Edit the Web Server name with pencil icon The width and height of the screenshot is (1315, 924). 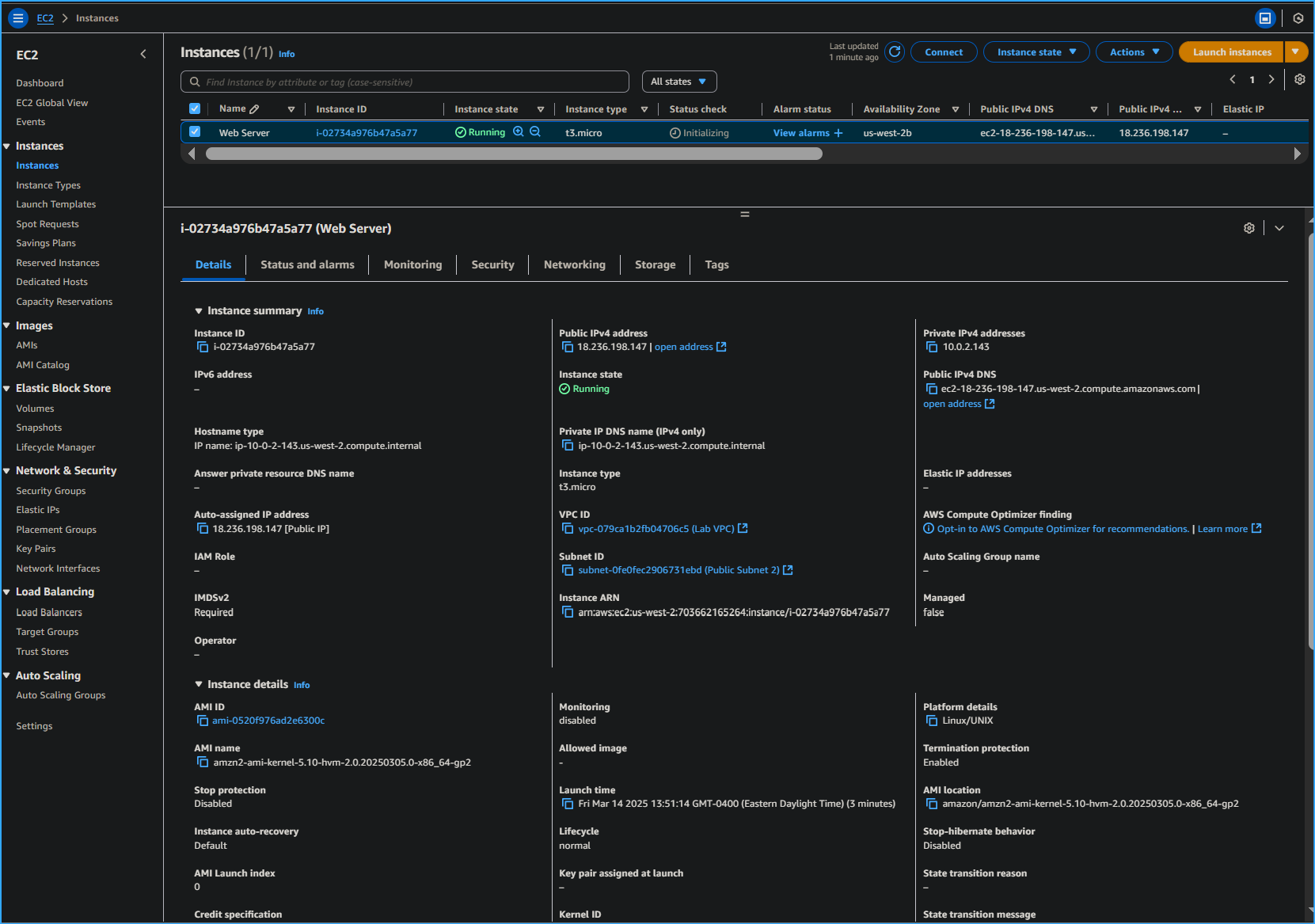click(x=253, y=108)
